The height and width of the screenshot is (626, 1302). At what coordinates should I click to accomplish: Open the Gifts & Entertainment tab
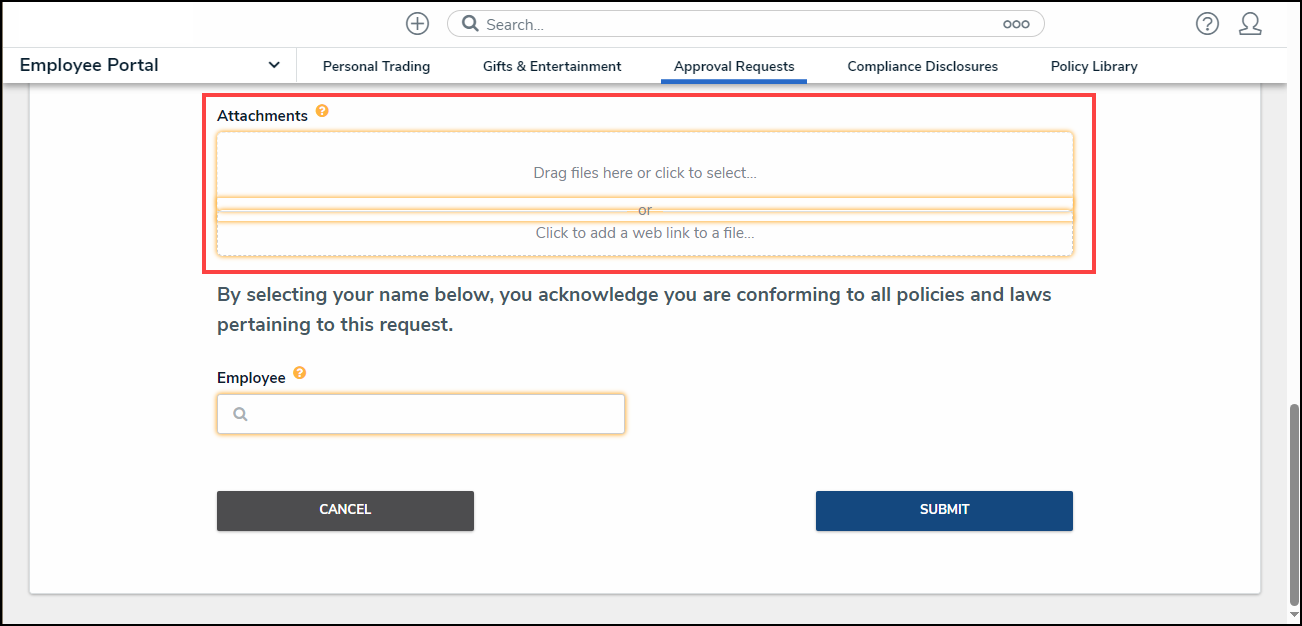coord(552,66)
